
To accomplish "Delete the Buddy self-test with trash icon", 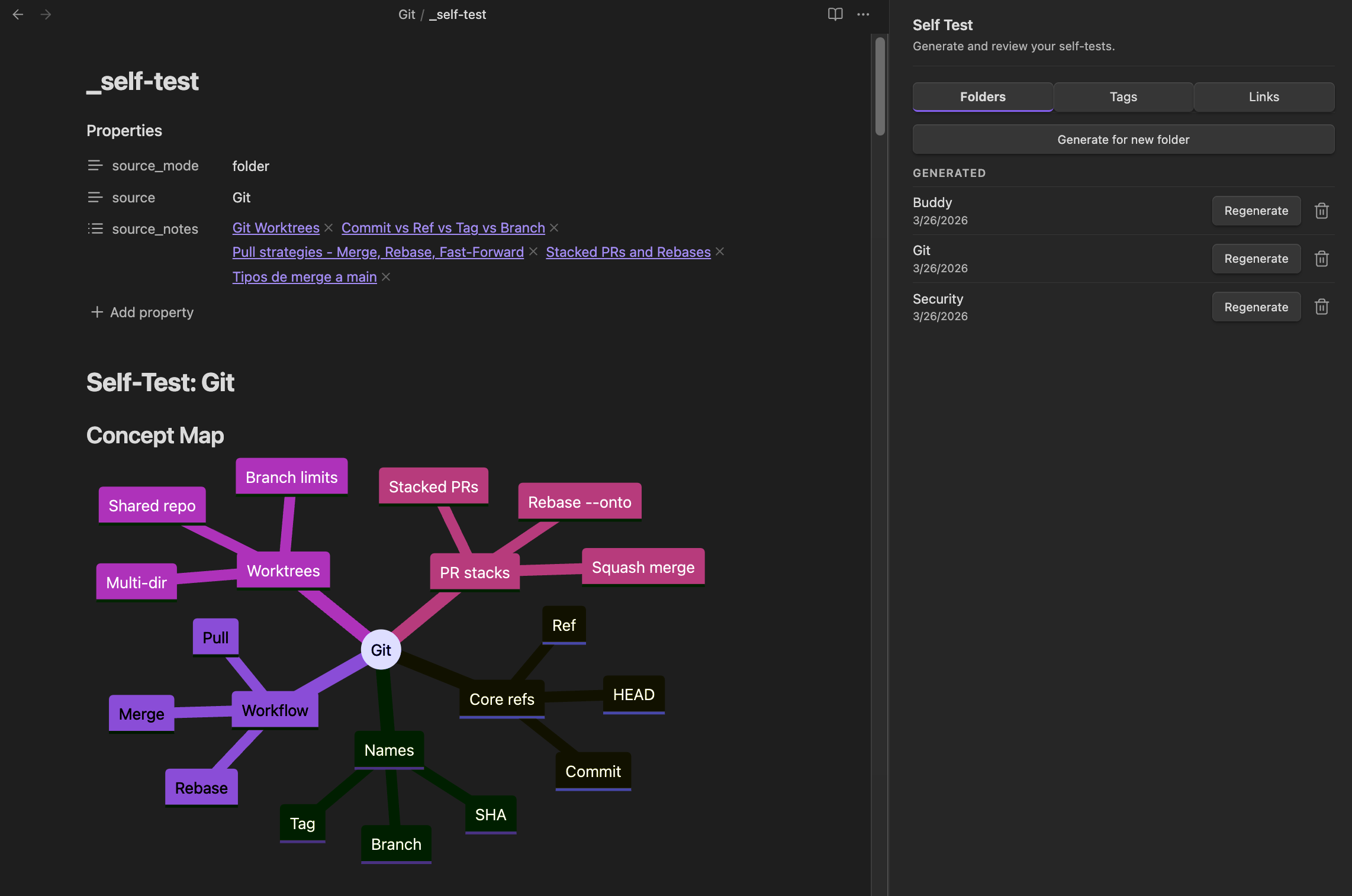I will click(x=1321, y=211).
